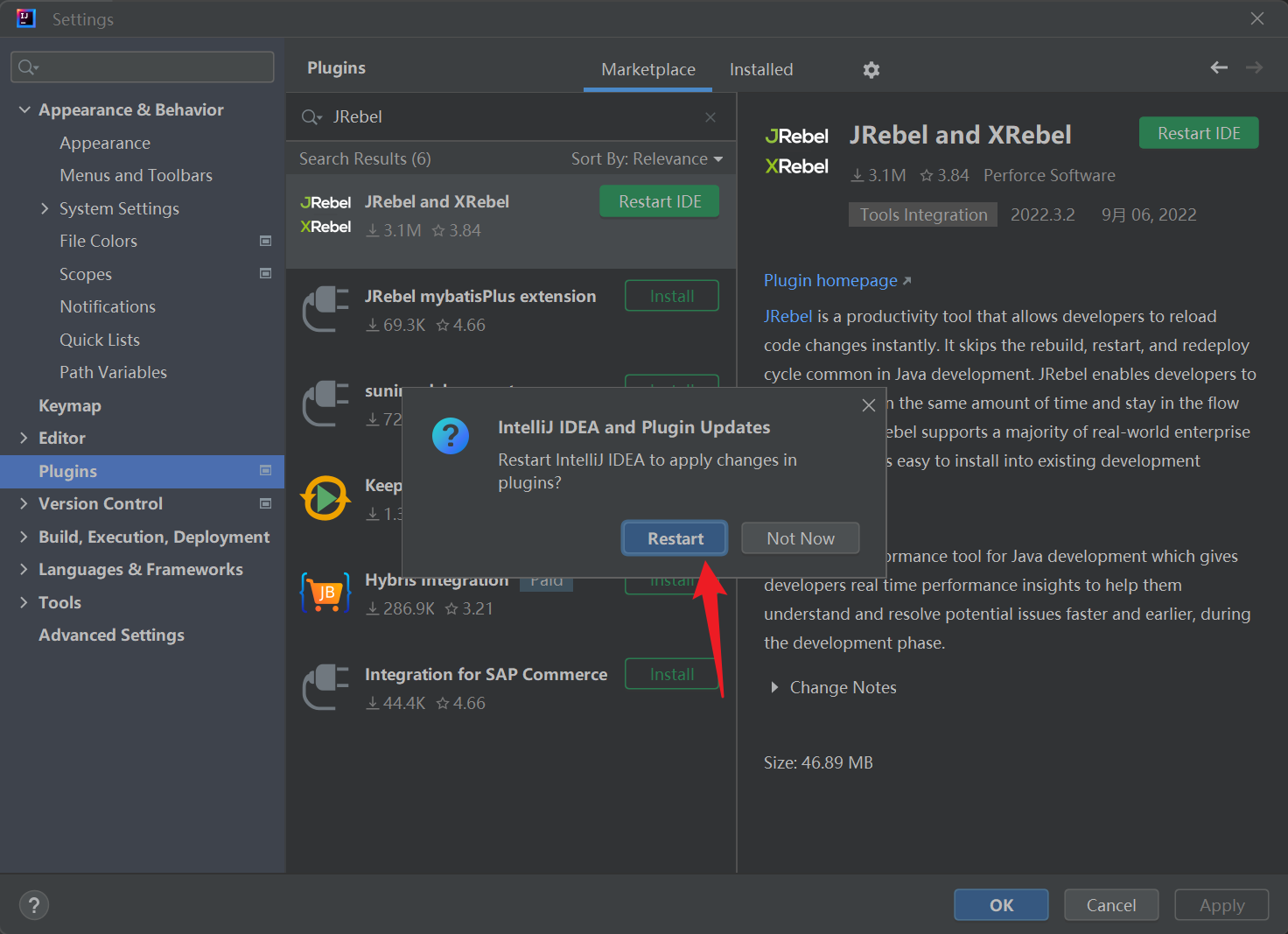Click the back navigation arrow
This screenshot has width=1288, height=934.
tap(1219, 67)
